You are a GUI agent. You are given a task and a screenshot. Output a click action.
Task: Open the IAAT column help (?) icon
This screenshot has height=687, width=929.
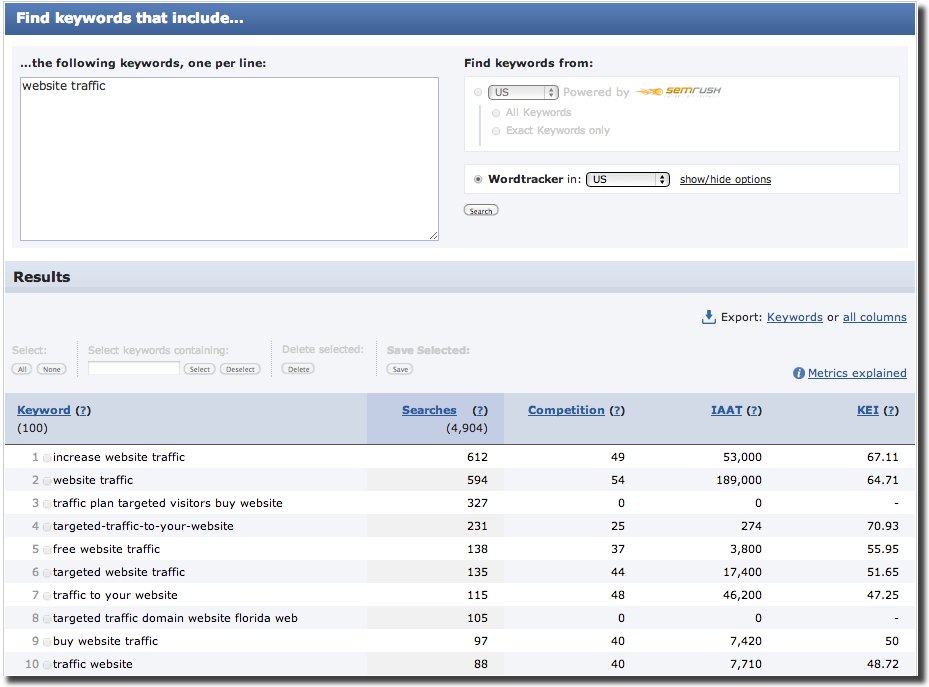click(x=753, y=410)
